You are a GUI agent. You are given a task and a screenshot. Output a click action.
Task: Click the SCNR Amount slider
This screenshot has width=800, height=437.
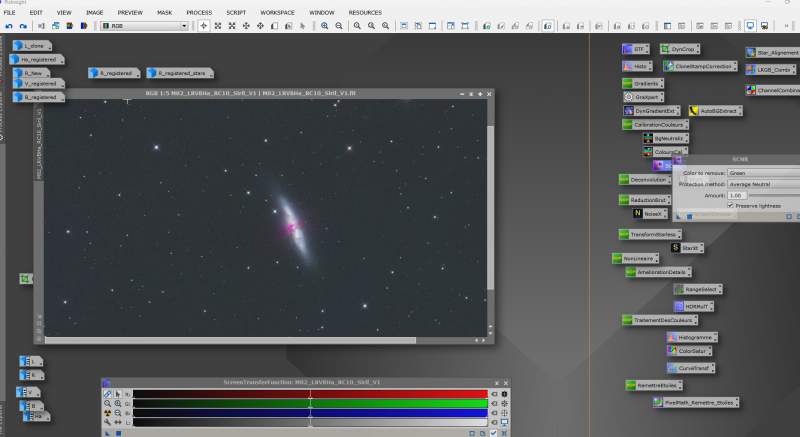coord(774,195)
